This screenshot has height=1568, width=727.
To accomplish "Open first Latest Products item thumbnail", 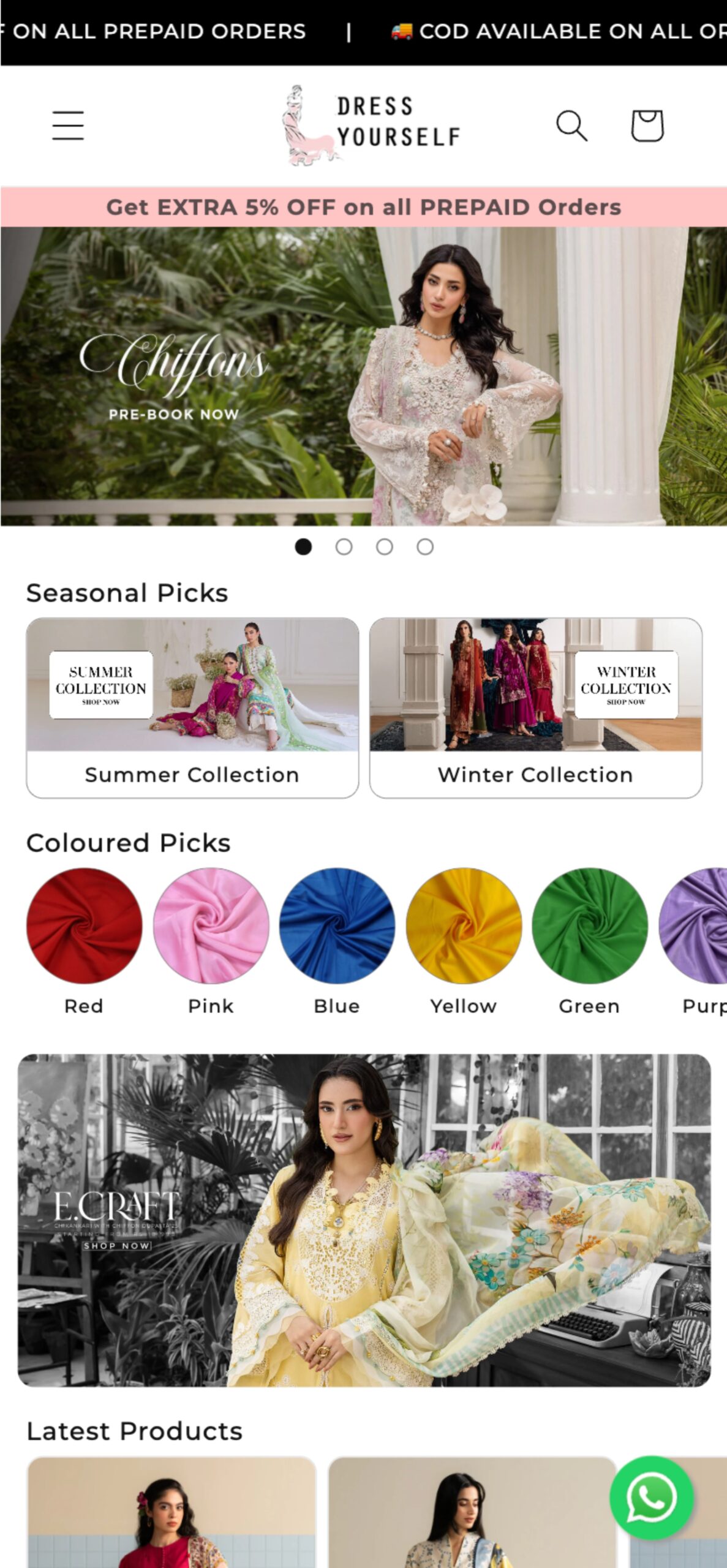I will point(172,1512).
